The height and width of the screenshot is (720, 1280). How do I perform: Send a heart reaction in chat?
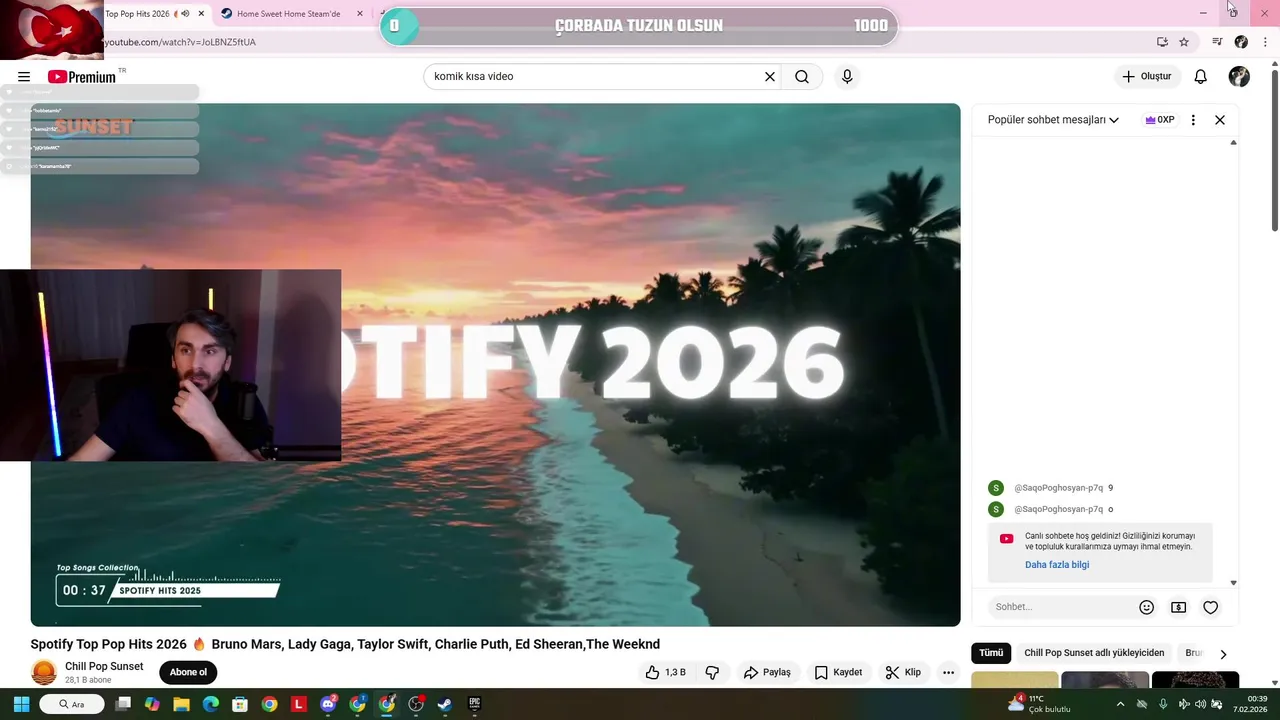[1211, 607]
